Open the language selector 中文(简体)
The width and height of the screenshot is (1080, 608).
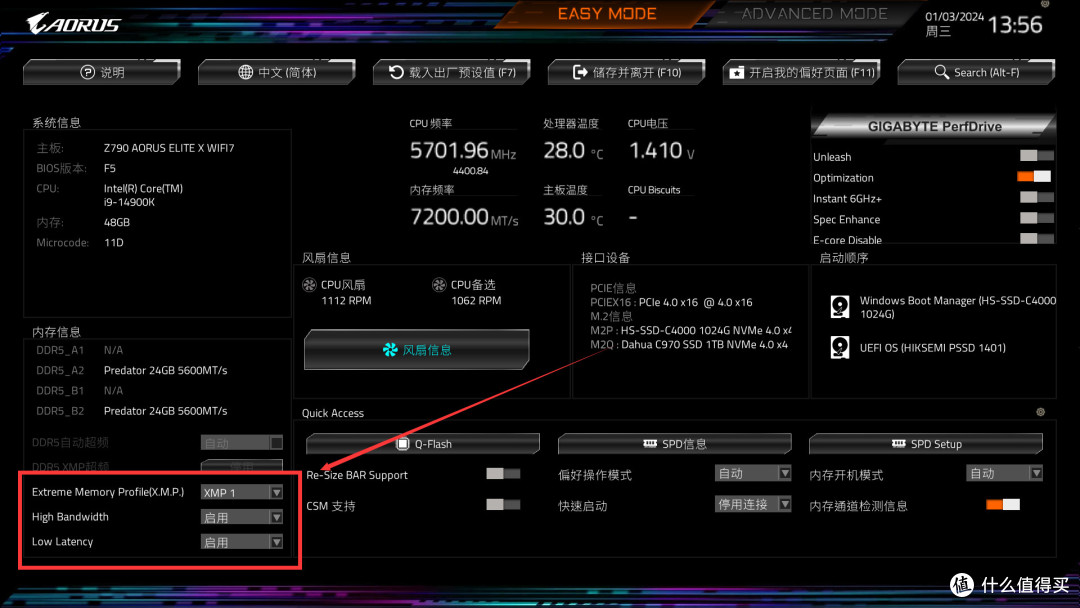[277, 72]
